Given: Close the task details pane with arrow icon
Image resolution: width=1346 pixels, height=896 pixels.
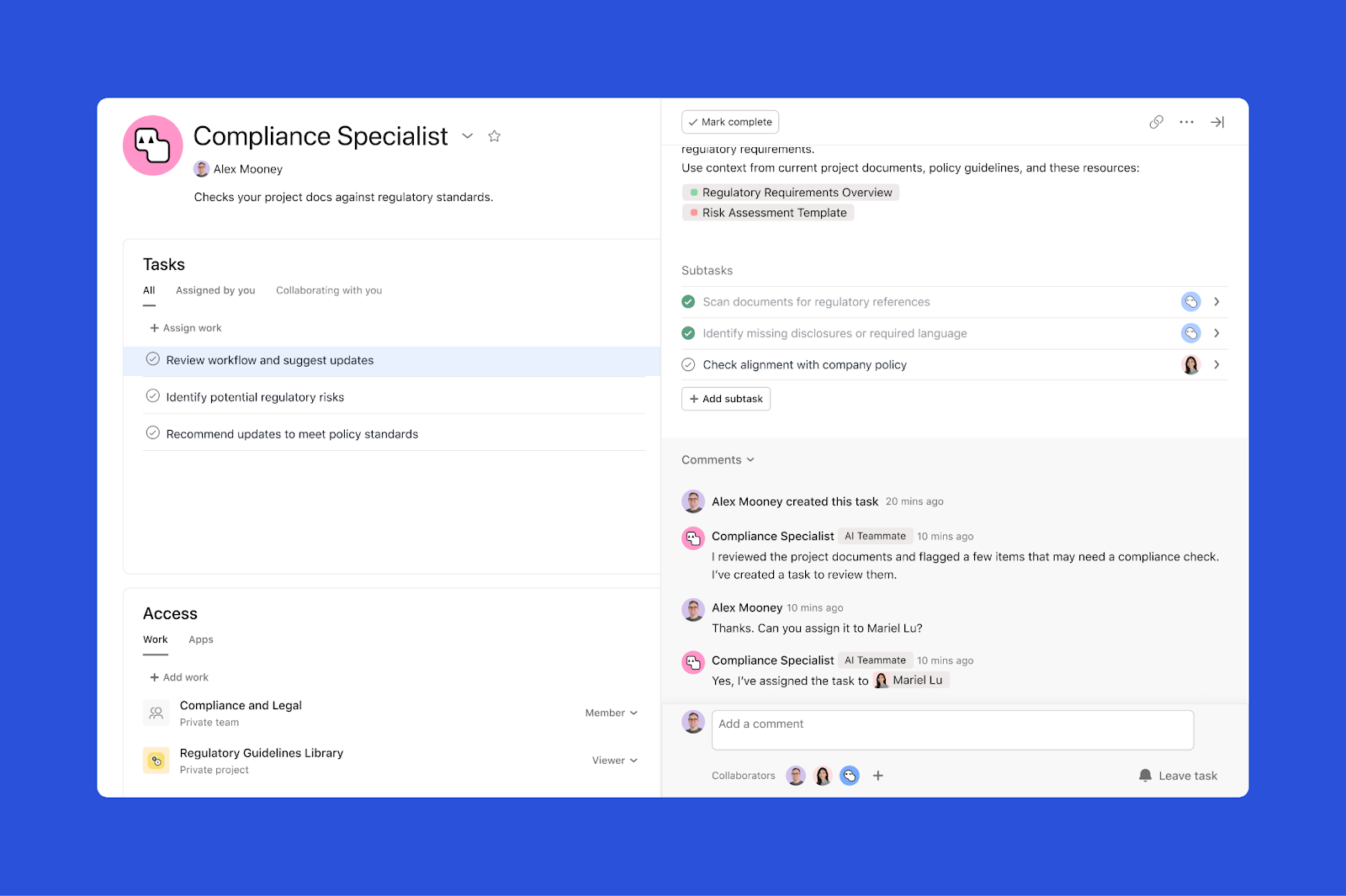Looking at the screenshot, I should pos(1216,122).
